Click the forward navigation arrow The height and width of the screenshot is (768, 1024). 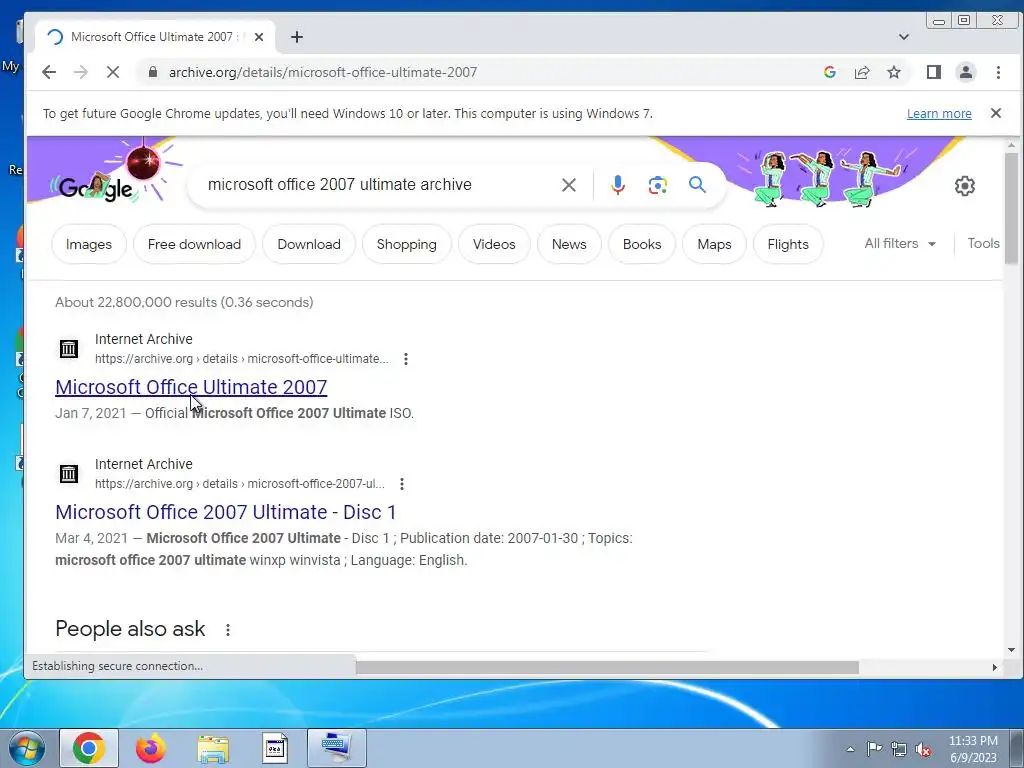pyautogui.click(x=80, y=72)
